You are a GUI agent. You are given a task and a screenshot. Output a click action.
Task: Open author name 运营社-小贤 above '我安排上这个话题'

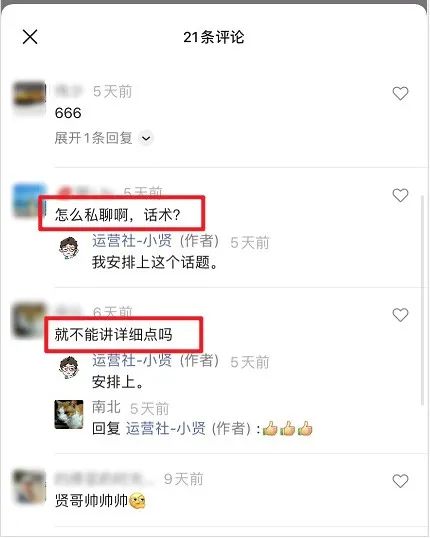[155, 241]
